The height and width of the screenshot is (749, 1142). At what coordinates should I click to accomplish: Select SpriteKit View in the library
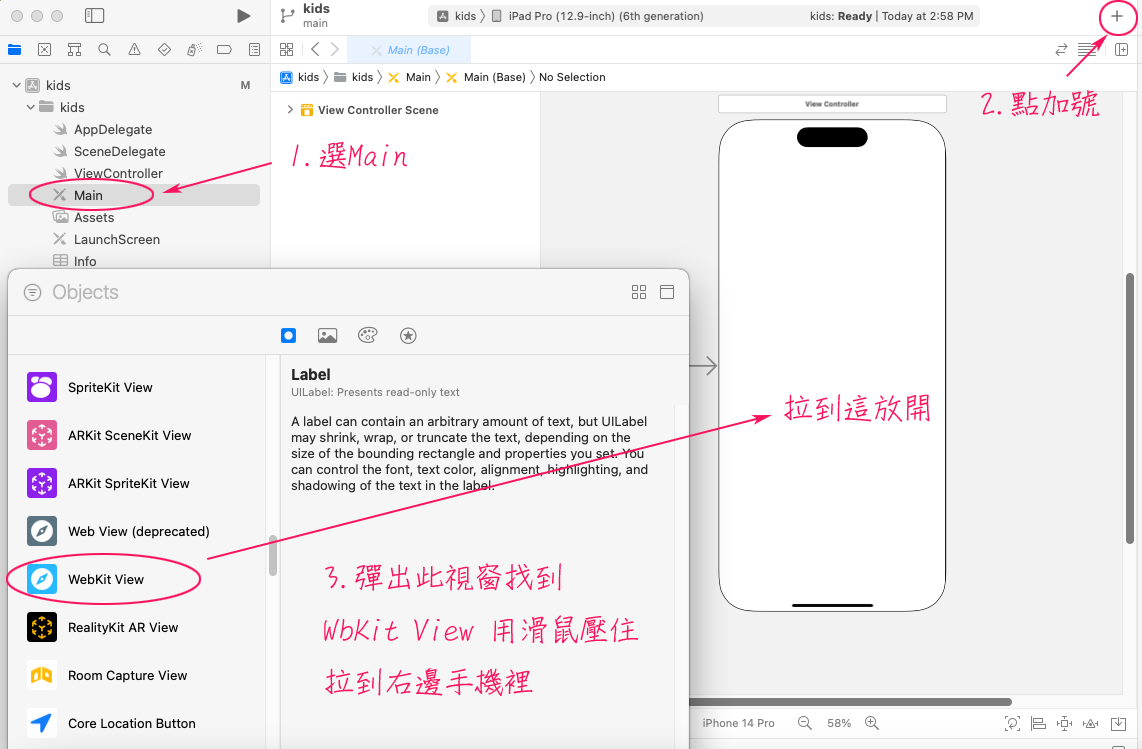[x=137, y=388]
